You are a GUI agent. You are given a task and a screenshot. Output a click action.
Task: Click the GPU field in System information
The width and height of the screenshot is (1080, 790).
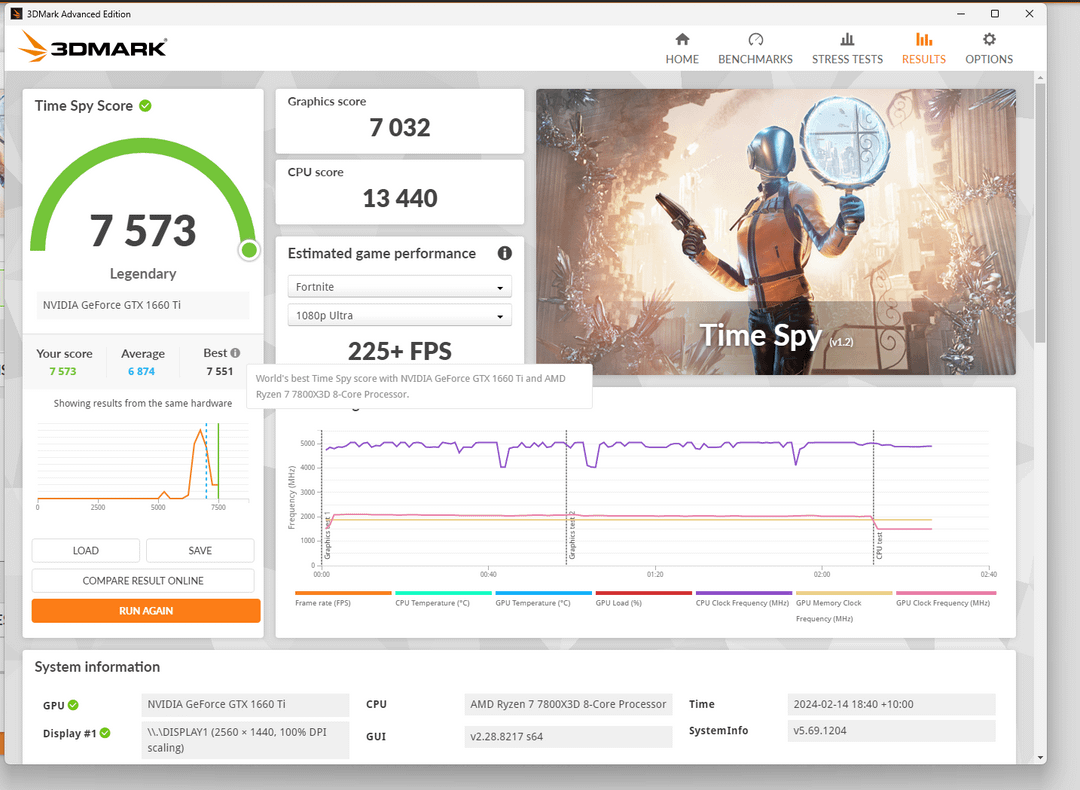[245, 705]
